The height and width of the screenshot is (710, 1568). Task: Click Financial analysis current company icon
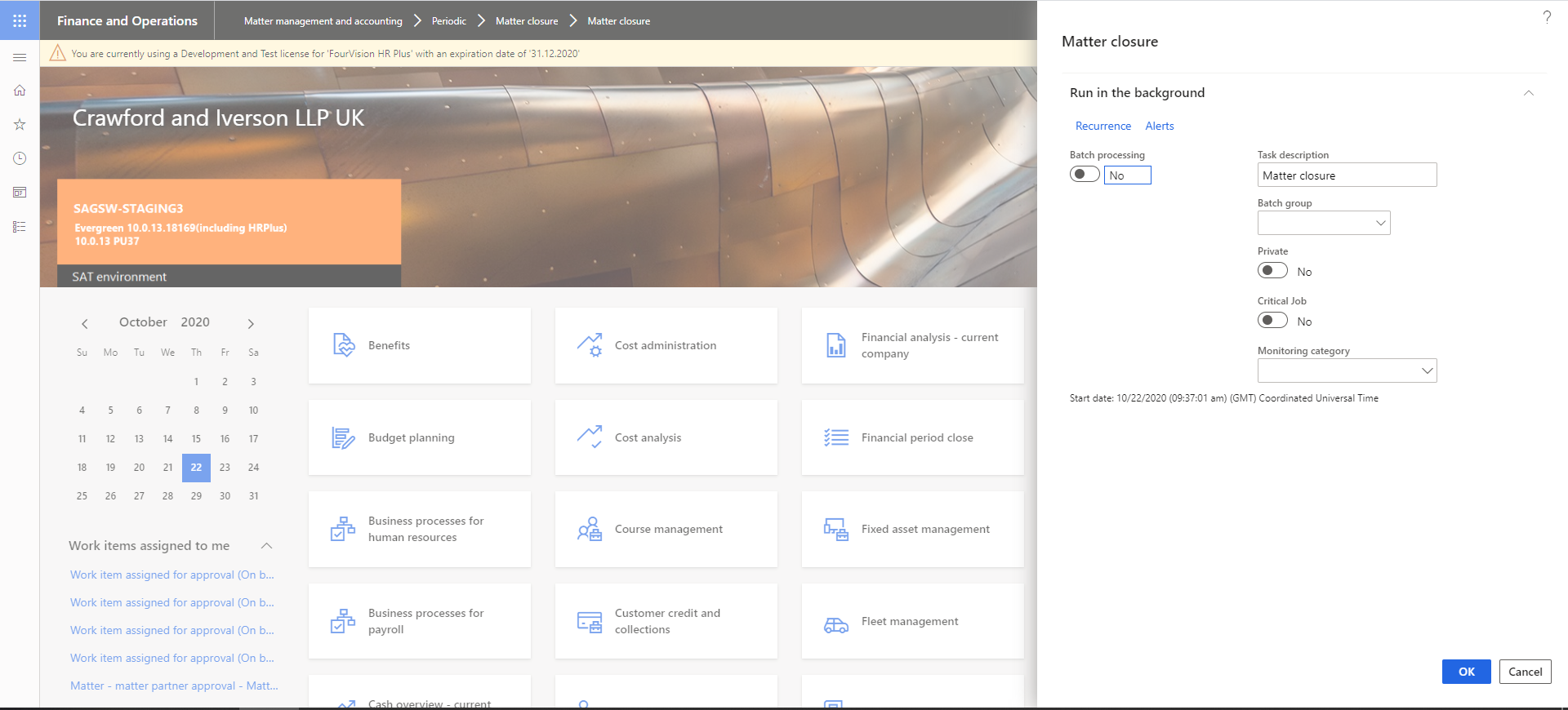(x=836, y=345)
